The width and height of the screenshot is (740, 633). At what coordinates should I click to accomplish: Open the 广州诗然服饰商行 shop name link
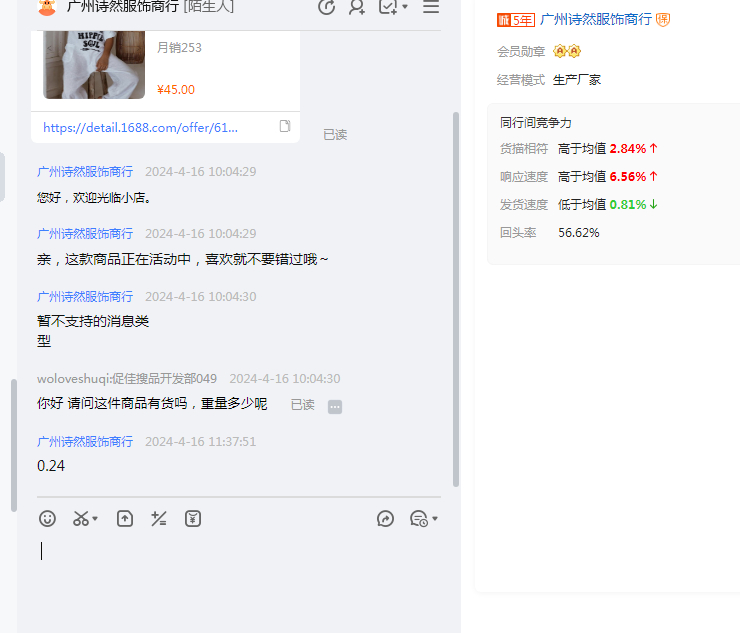point(595,19)
